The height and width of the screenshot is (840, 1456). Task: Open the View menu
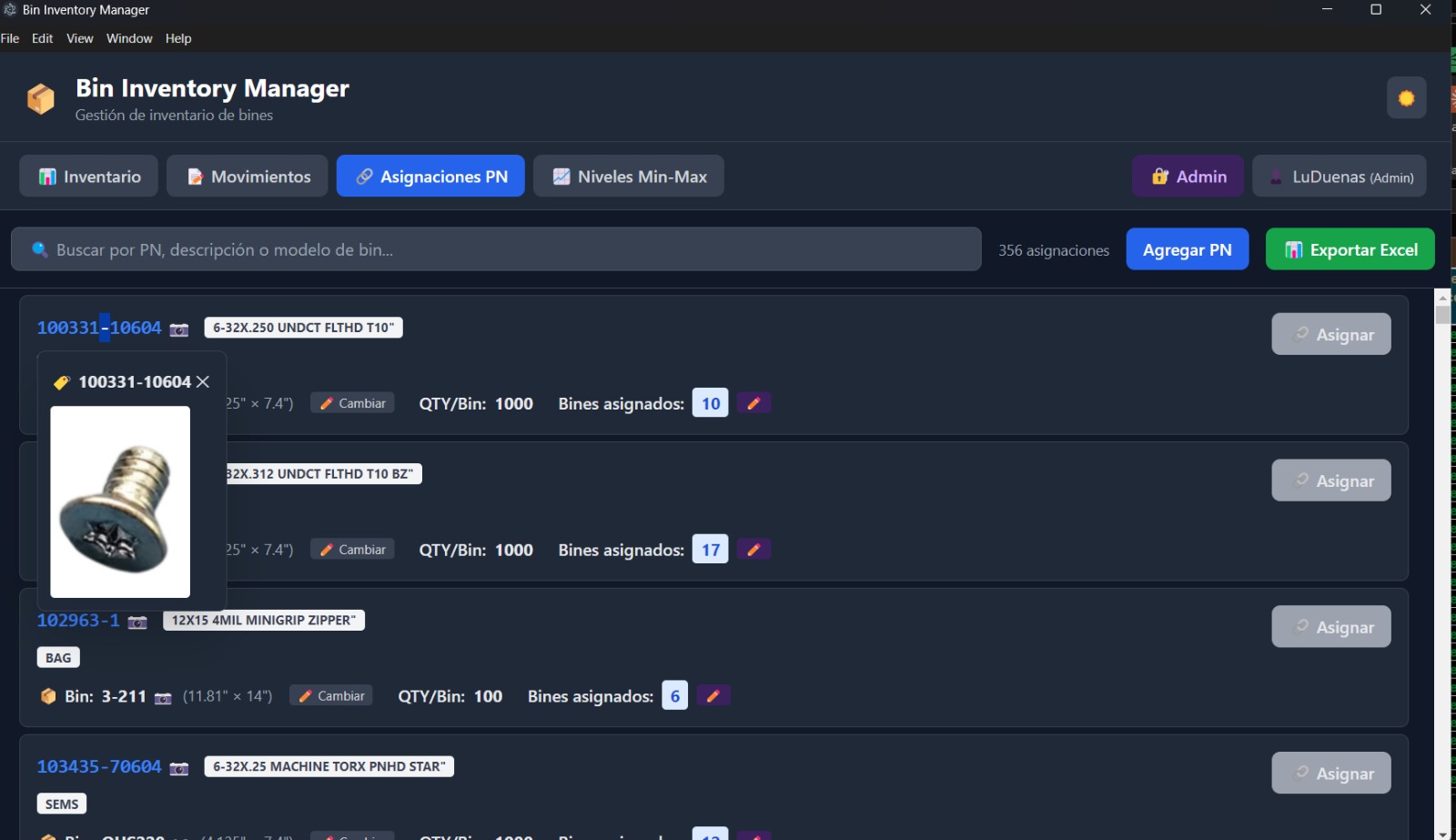pos(79,38)
